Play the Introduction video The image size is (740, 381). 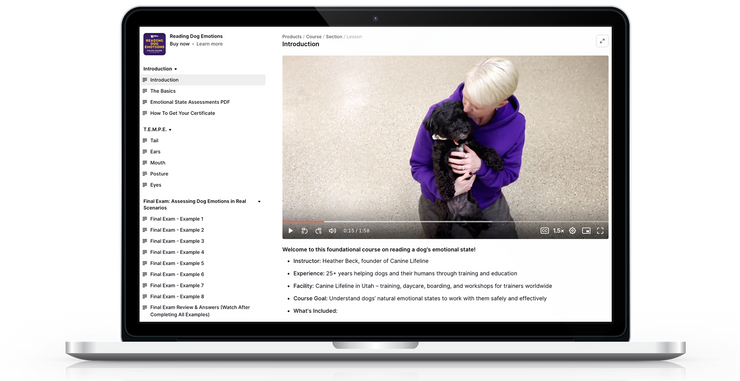coord(291,231)
